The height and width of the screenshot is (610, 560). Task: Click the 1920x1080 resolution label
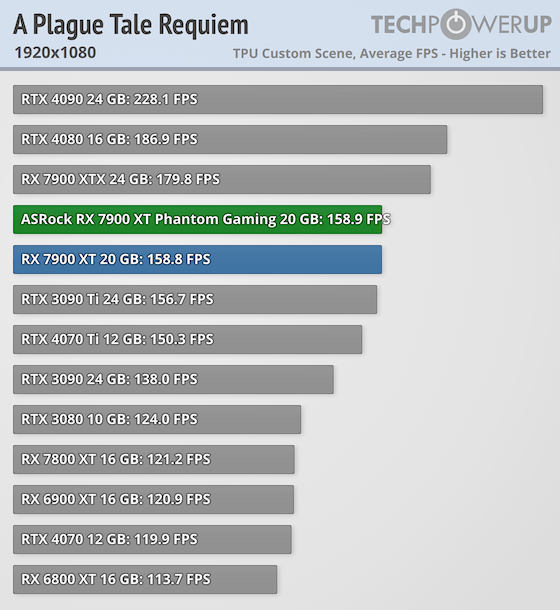click(55, 53)
